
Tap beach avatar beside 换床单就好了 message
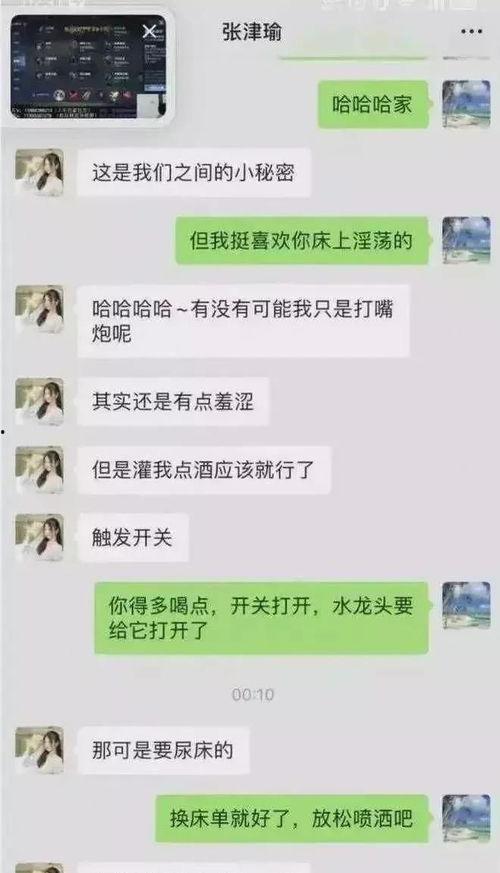[466, 818]
